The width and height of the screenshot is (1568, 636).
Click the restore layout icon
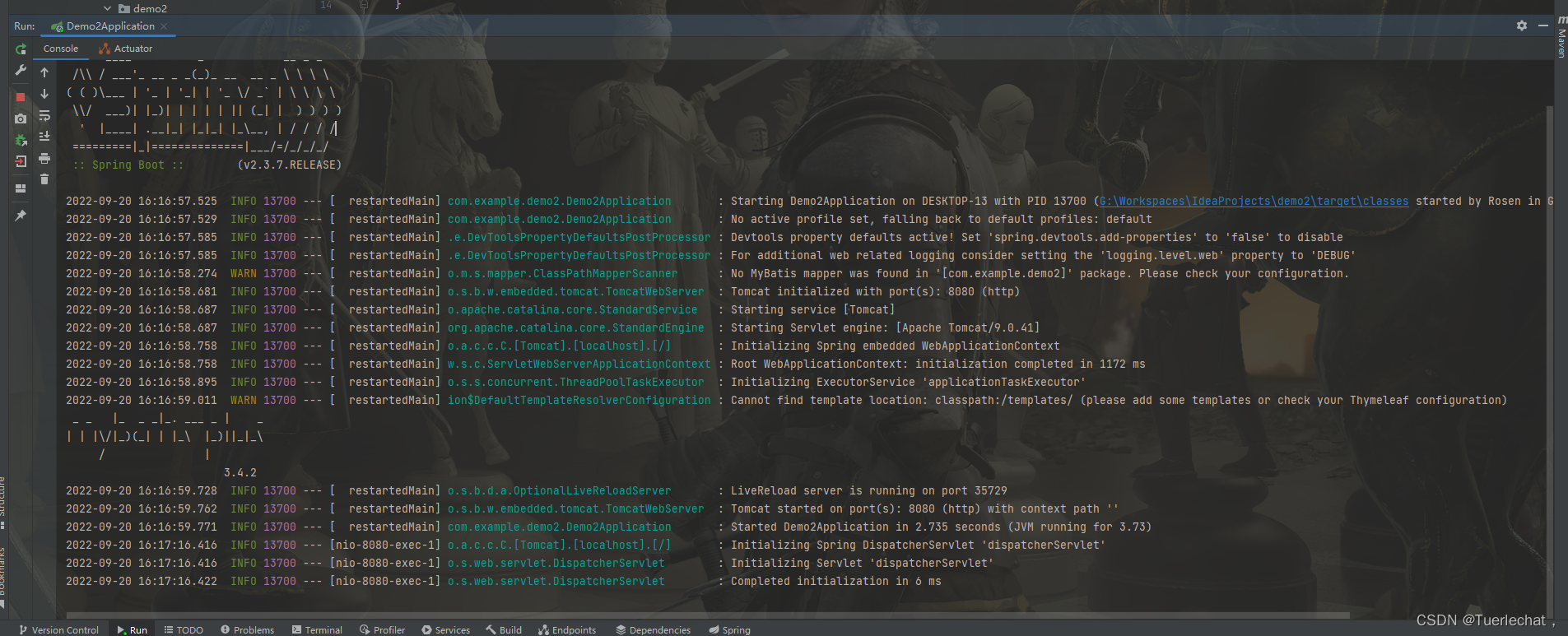point(21,188)
